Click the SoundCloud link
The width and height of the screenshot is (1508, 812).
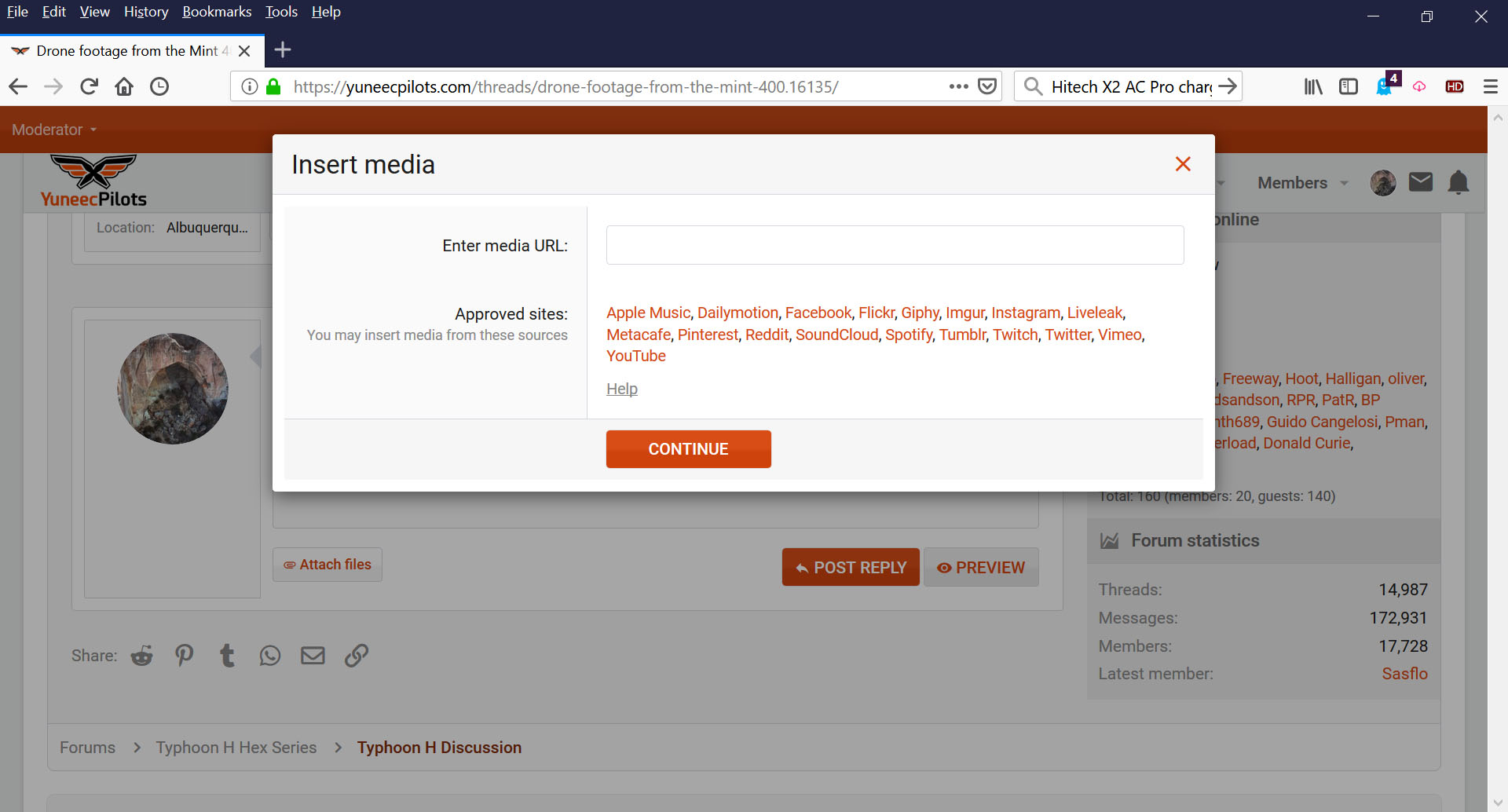(x=836, y=335)
